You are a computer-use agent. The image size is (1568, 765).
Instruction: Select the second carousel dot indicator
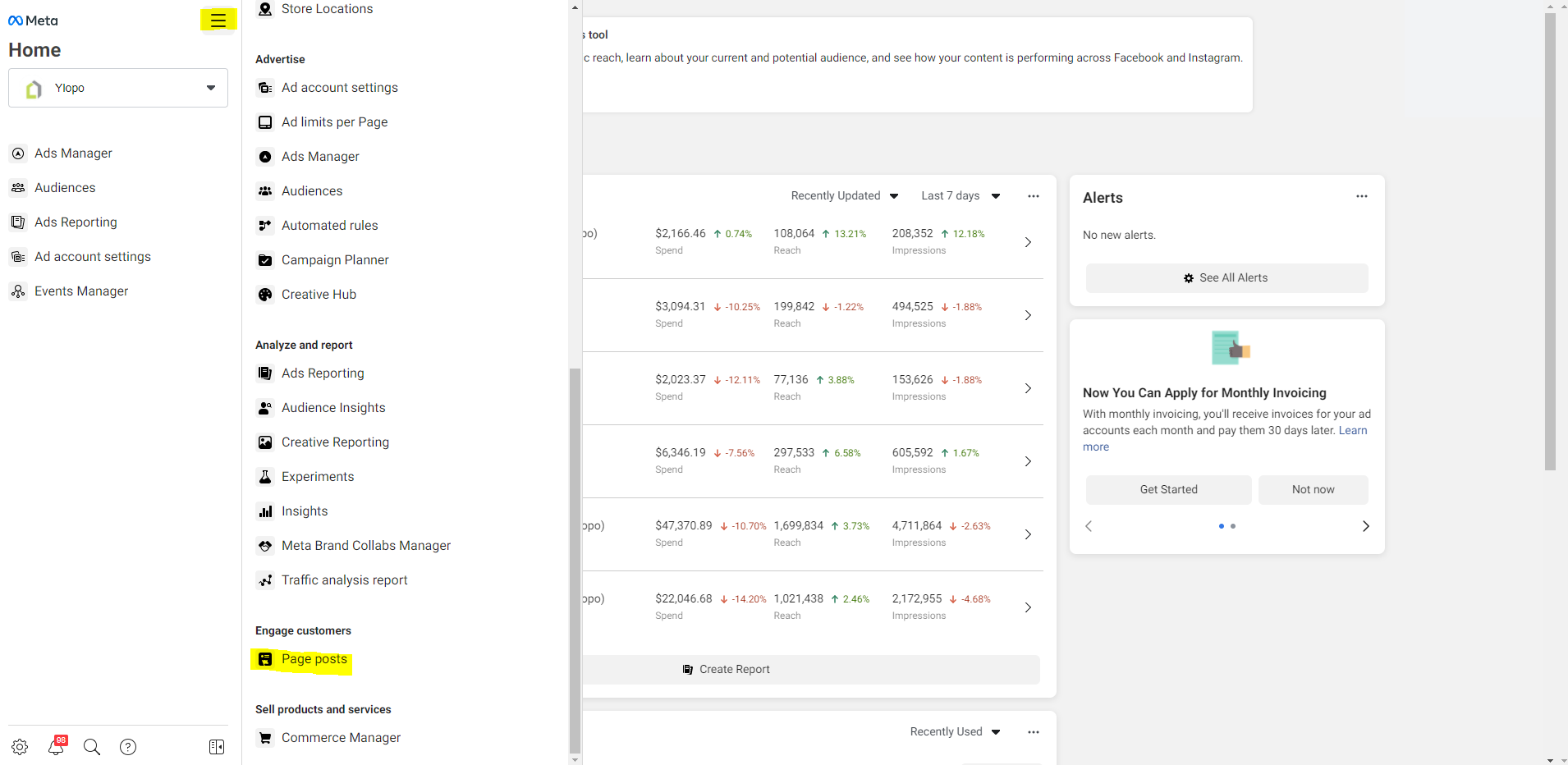(1233, 526)
